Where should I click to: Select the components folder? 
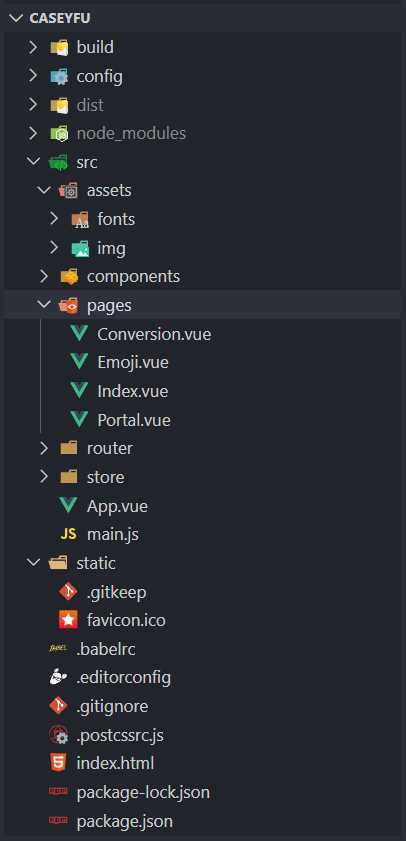[133, 277]
